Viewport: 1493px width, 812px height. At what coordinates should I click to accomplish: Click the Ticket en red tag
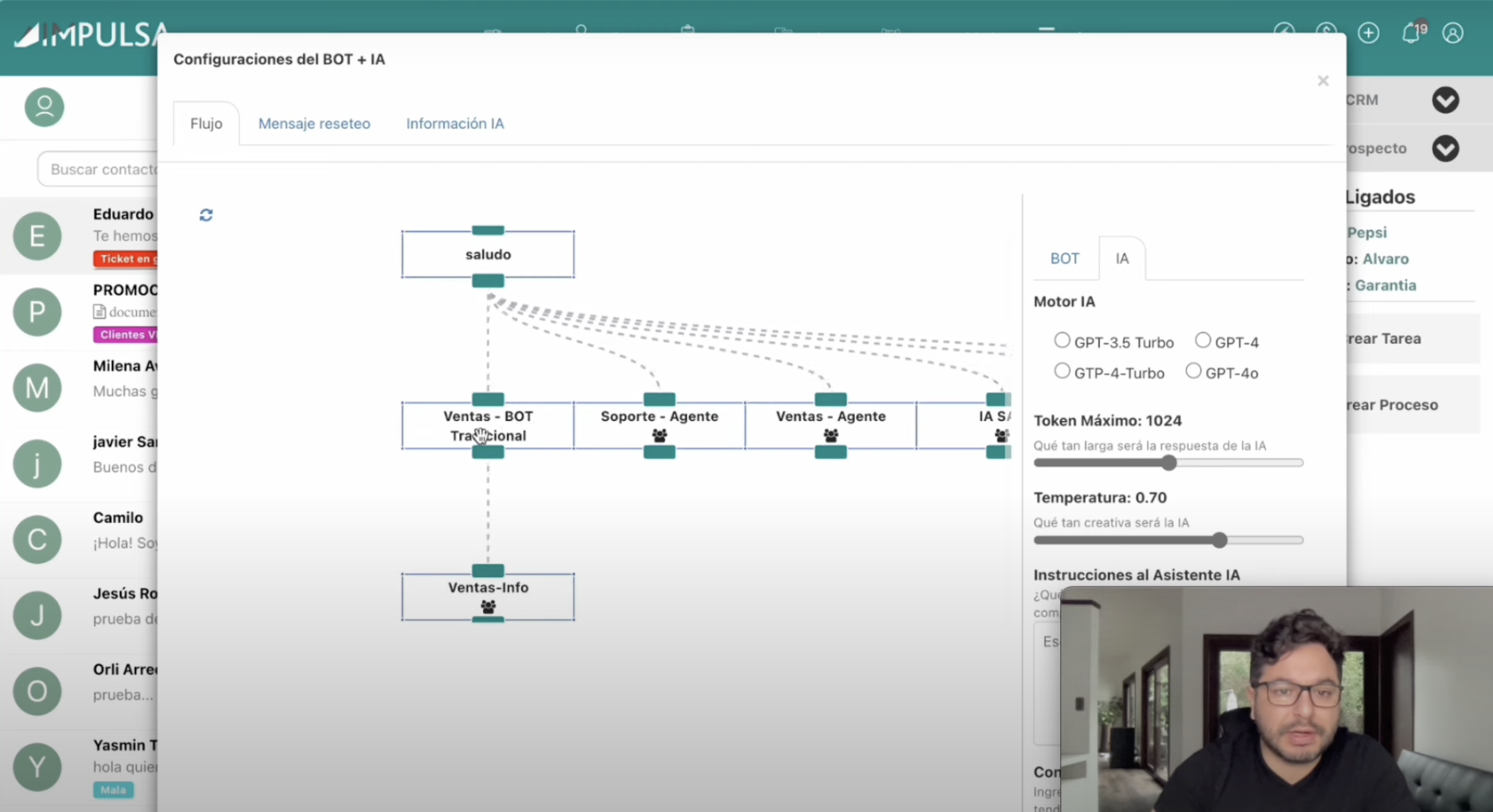(x=125, y=259)
